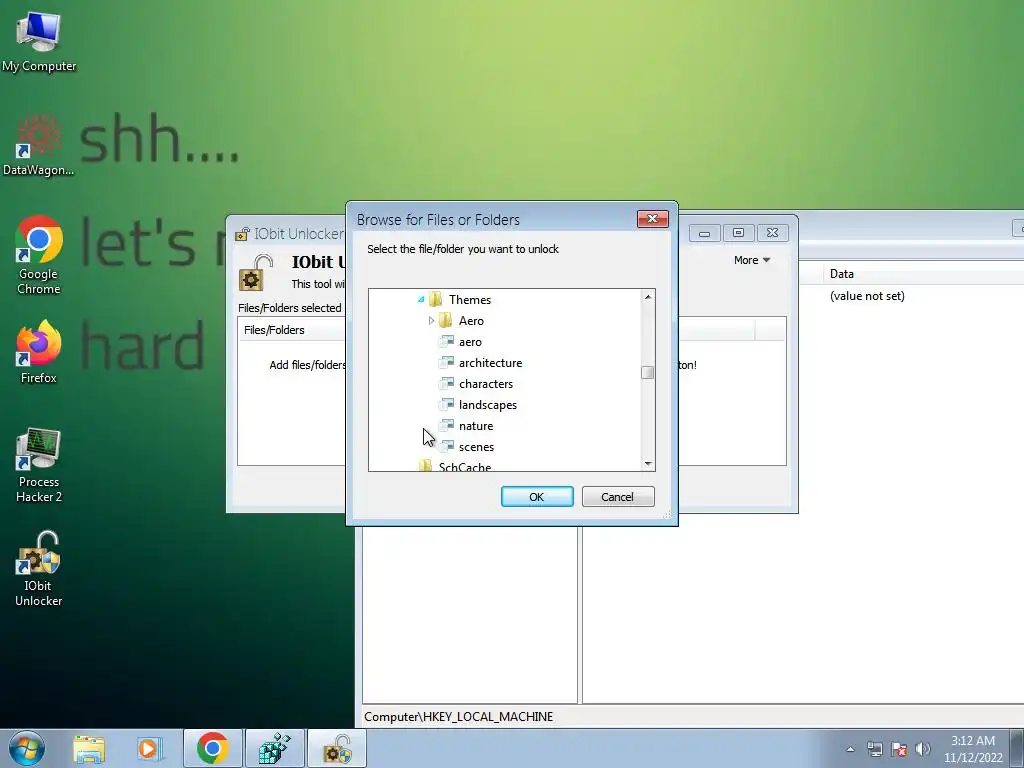The width and height of the screenshot is (1024, 768).
Task: Select the Aero folder icon
Action: click(x=446, y=320)
